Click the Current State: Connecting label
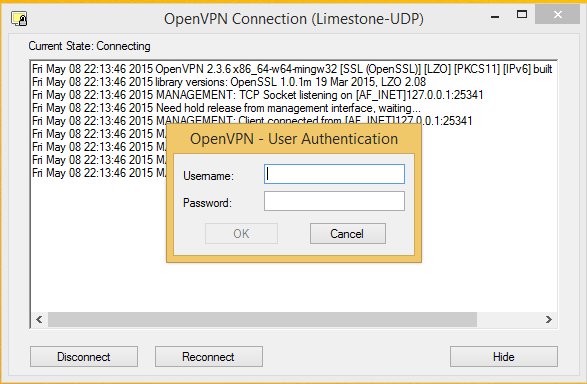The height and width of the screenshot is (384, 587). (89, 46)
